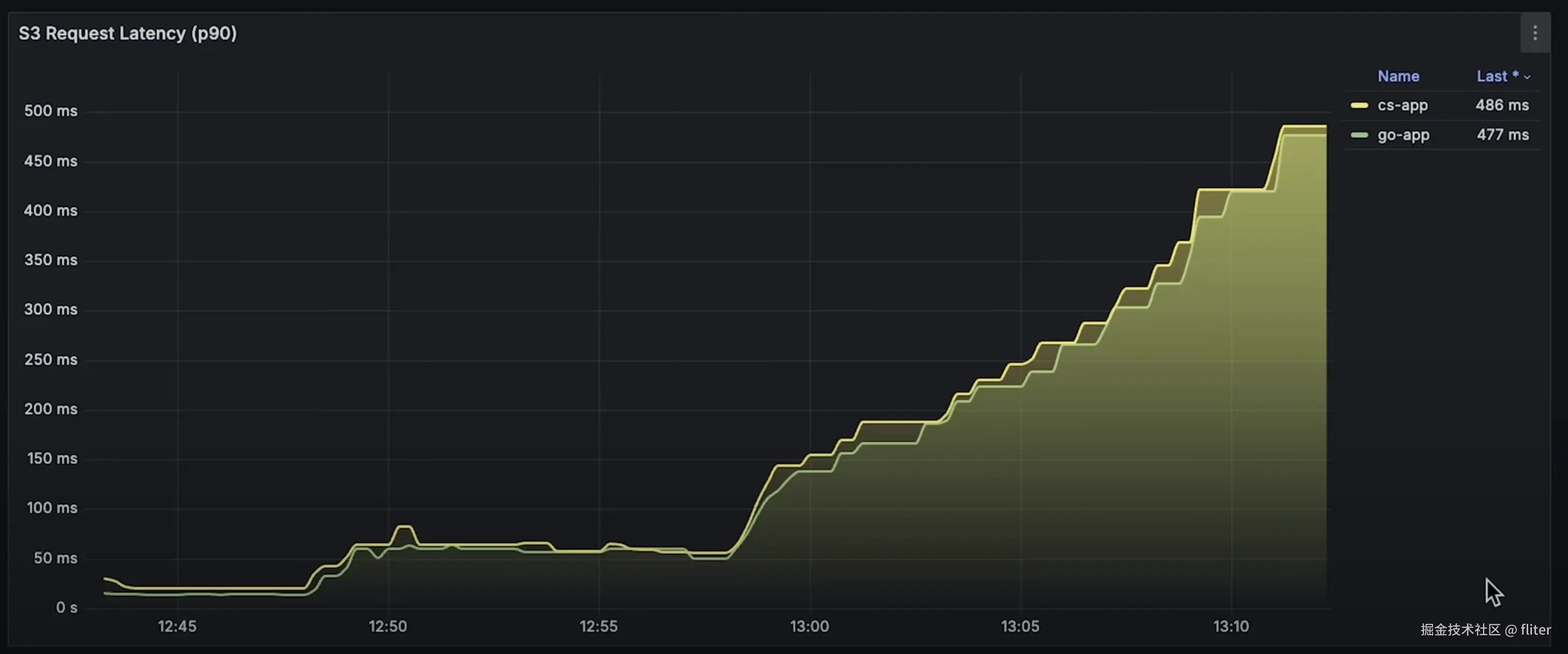Click the 12:45 time axis label
Viewport: 1568px width, 654px height.
pos(176,626)
